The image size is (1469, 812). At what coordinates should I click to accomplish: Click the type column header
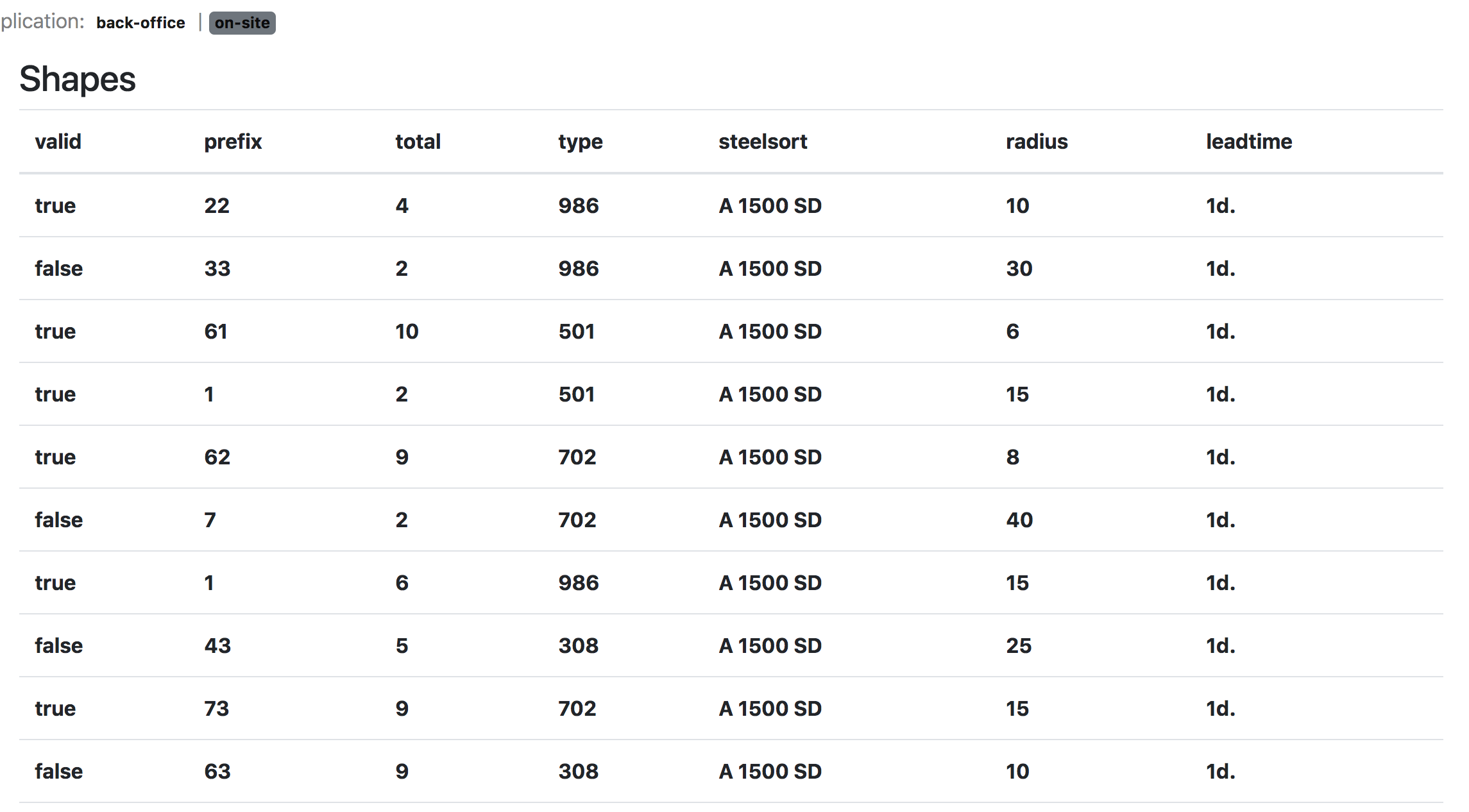pos(580,142)
